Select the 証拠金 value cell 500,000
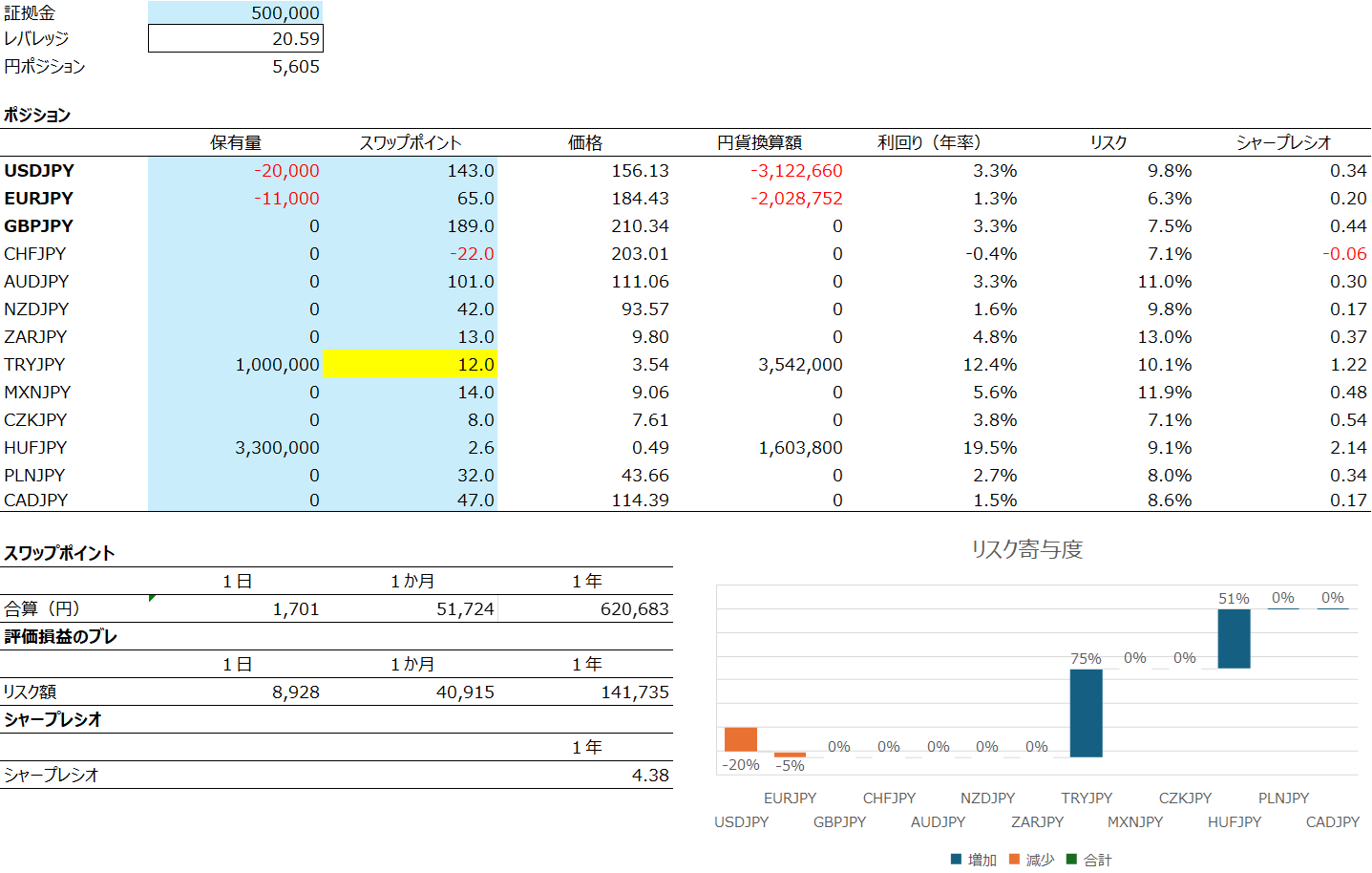 tap(236, 12)
